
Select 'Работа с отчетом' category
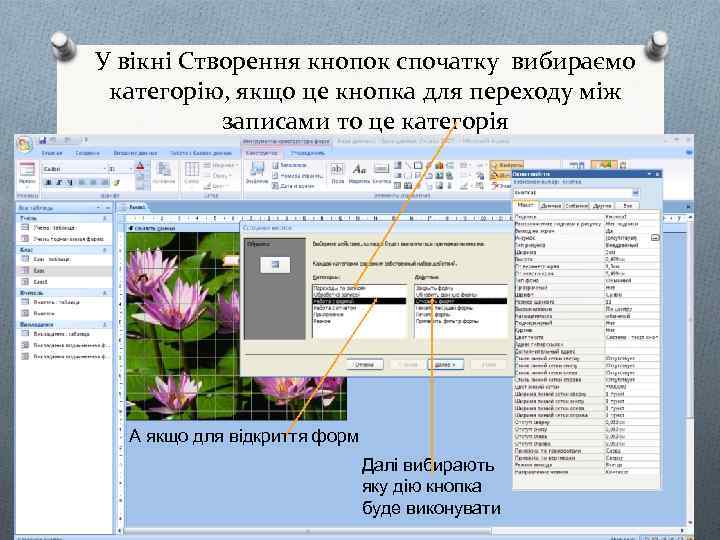point(359,308)
